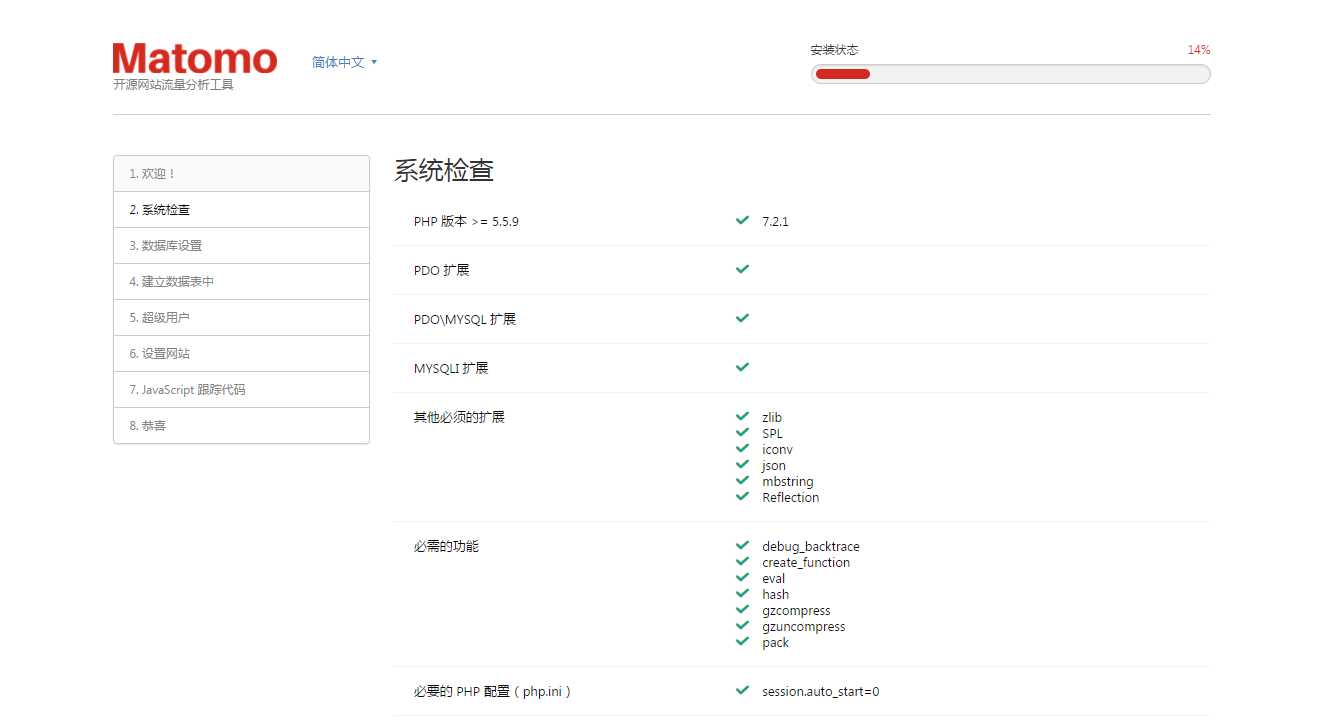Click checkmark beside zlib
Screen dimensions: 1325x727
tap(742, 416)
